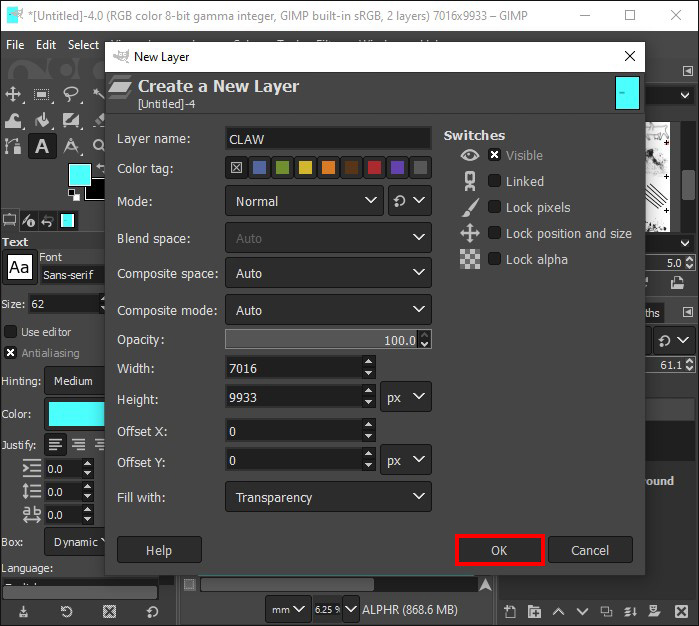Reset tool options to defaults icon
Viewport: 699px width, 626px height.
(152, 611)
